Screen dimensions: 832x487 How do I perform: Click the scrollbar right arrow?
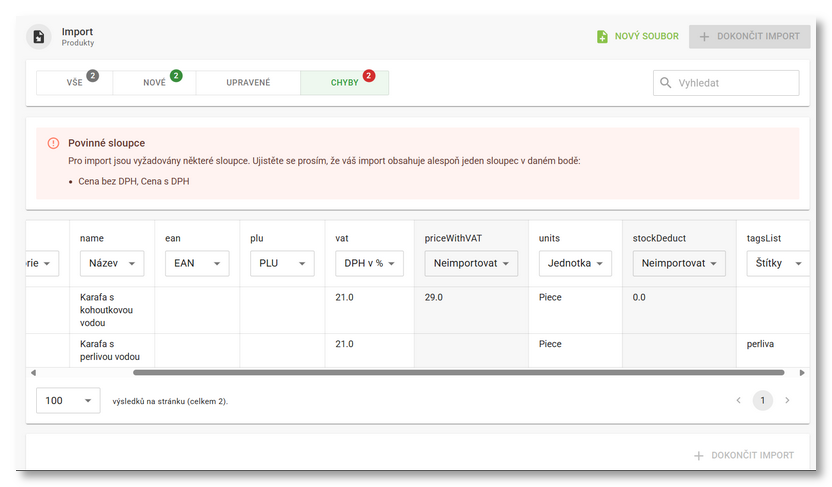pyautogui.click(x=802, y=373)
